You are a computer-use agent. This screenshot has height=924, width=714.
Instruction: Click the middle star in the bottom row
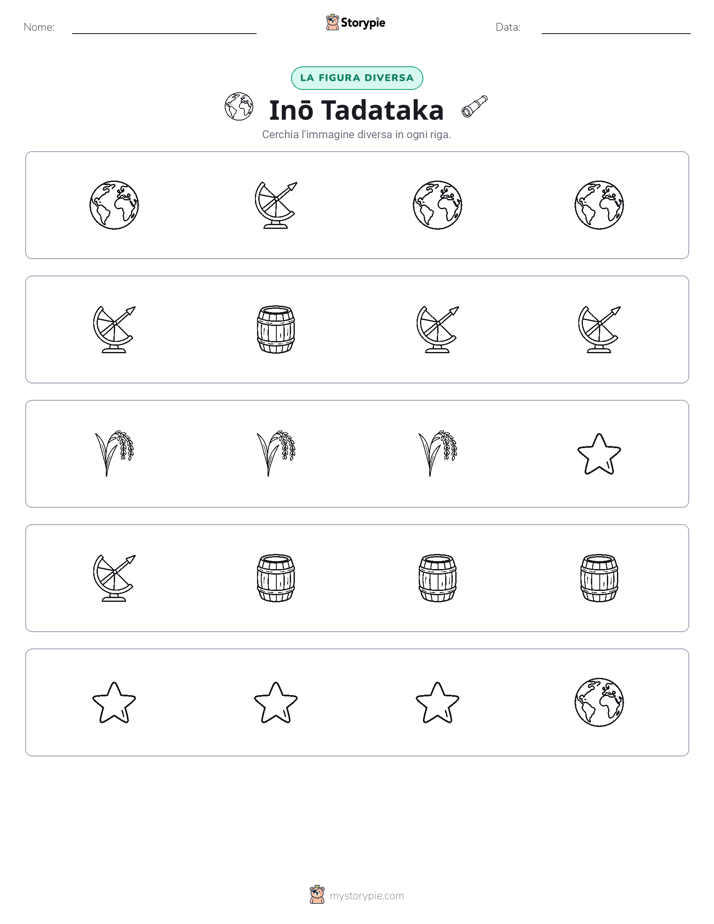click(x=276, y=702)
